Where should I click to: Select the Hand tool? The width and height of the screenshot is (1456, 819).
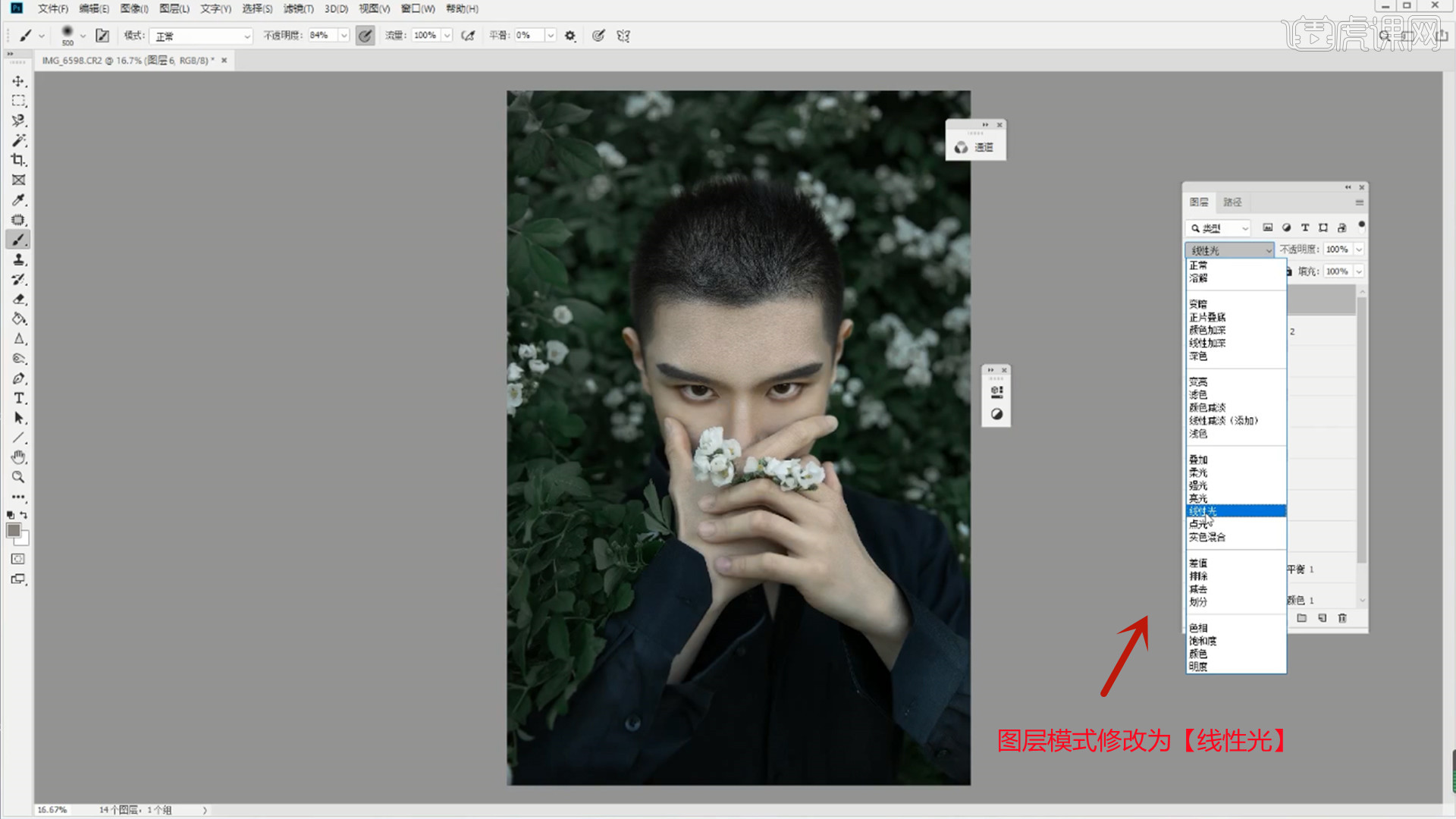pyautogui.click(x=18, y=457)
